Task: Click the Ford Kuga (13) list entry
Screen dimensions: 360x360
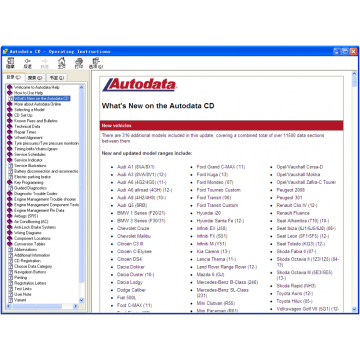Action: (x=212, y=174)
